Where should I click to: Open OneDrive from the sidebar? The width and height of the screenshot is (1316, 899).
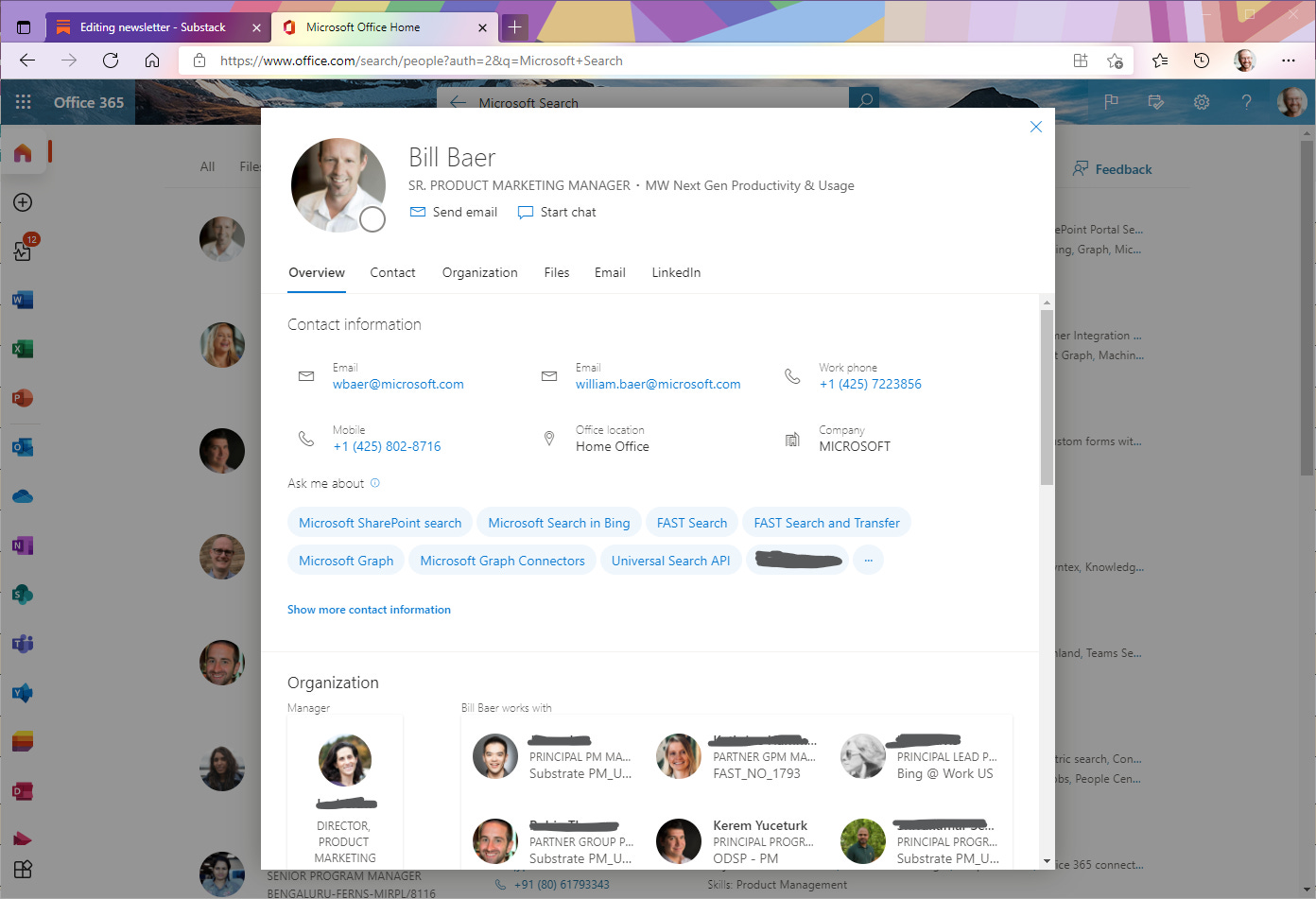(23, 496)
